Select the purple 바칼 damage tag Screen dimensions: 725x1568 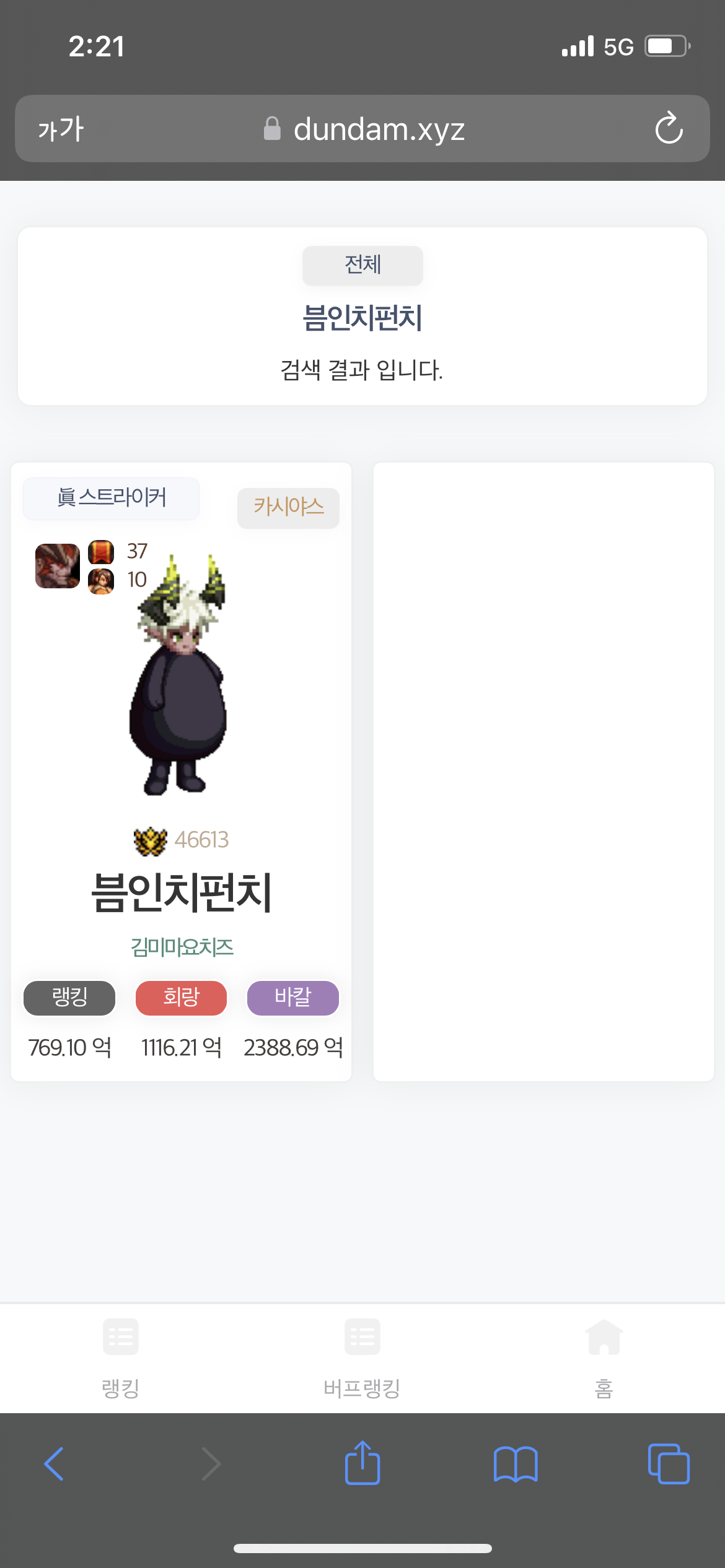click(293, 998)
